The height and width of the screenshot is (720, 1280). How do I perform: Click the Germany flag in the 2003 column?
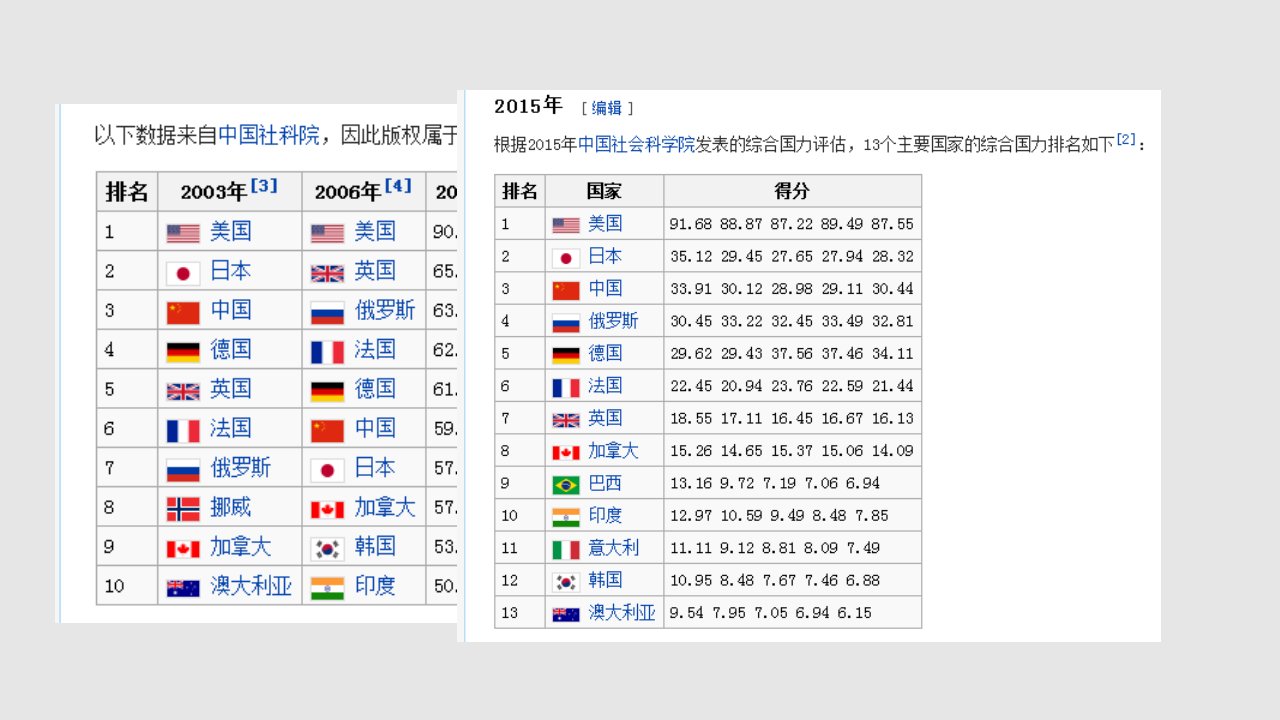coord(183,352)
